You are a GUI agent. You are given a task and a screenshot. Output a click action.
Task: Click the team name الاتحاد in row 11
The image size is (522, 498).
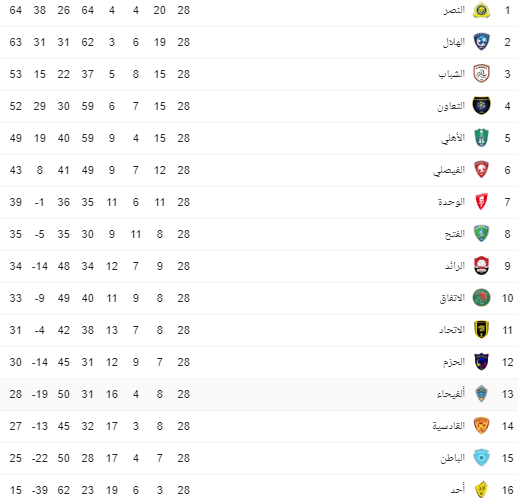point(452,330)
